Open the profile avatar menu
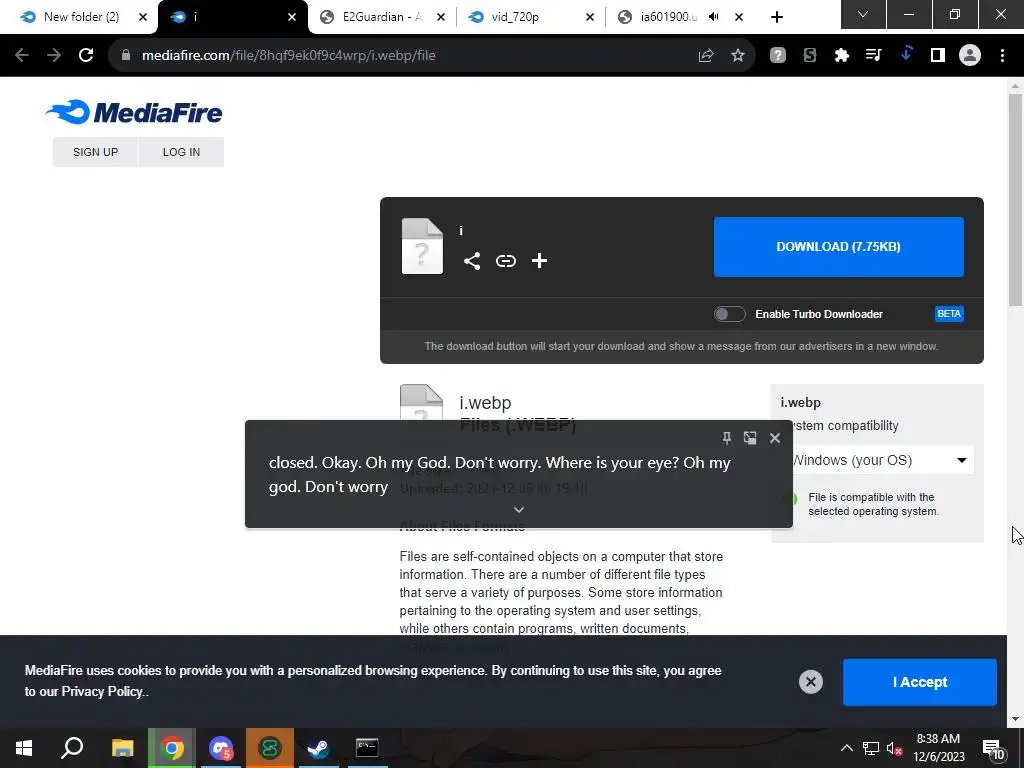Viewport: 1024px width, 768px height. click(970, 56)
